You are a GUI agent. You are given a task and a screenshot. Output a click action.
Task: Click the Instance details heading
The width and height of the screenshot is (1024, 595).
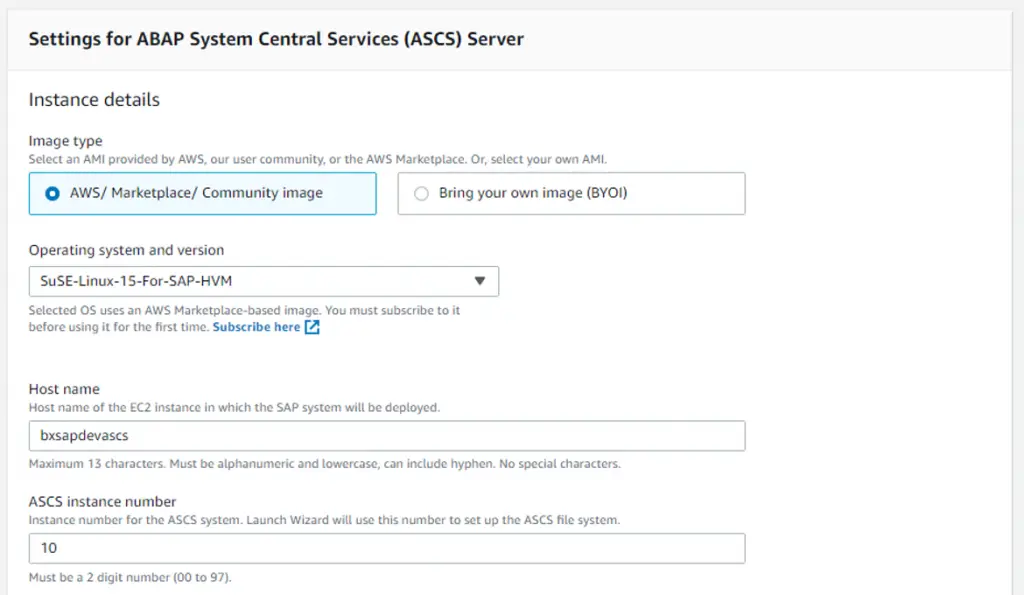(94, 99)
